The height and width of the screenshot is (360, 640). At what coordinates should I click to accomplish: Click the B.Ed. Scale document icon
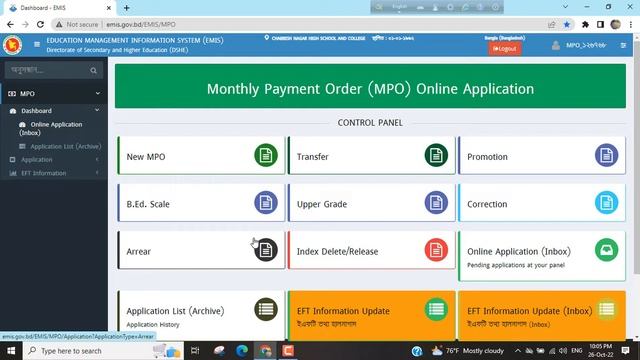pyautogui.click(x=266, y=202)
